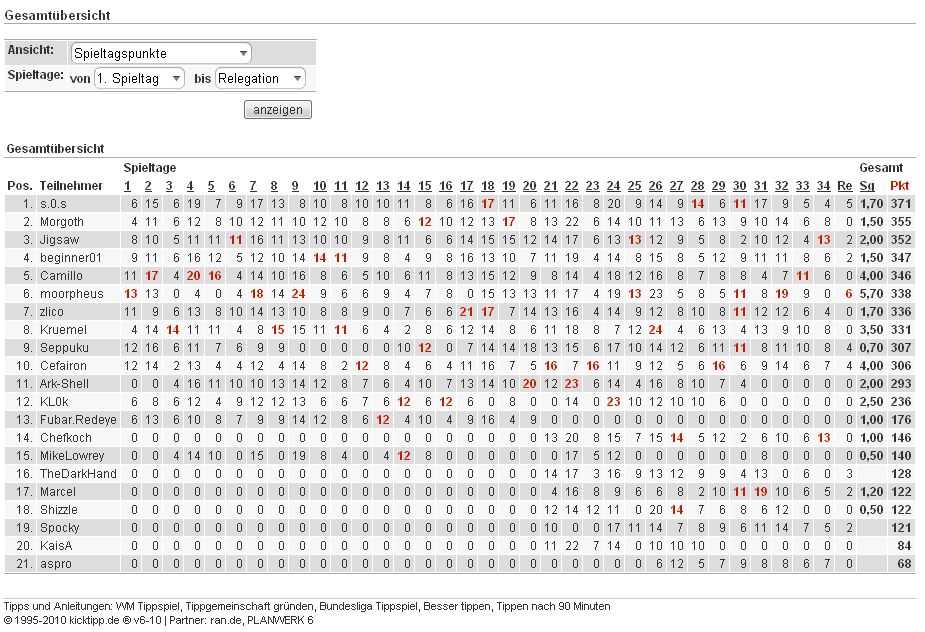The width and height of the screenshot is (925, 632).
Task: Click Sg value 5,70 for moorpheus
Action: tap(871, 294)
